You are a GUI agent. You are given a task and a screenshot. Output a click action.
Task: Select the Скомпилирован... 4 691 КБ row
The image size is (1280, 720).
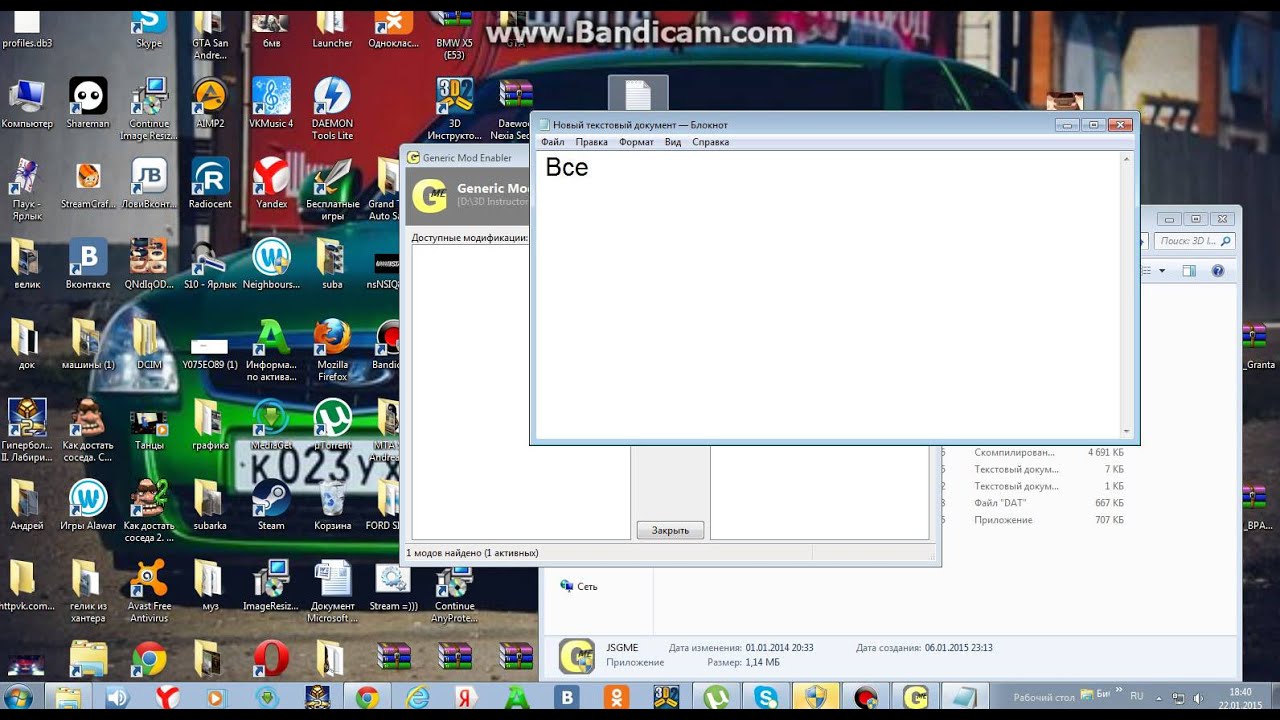pos(1035,452)
